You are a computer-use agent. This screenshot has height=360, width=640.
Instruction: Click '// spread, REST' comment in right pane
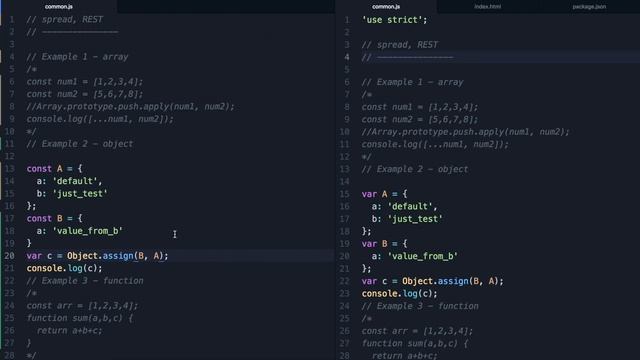click(400, 45)
